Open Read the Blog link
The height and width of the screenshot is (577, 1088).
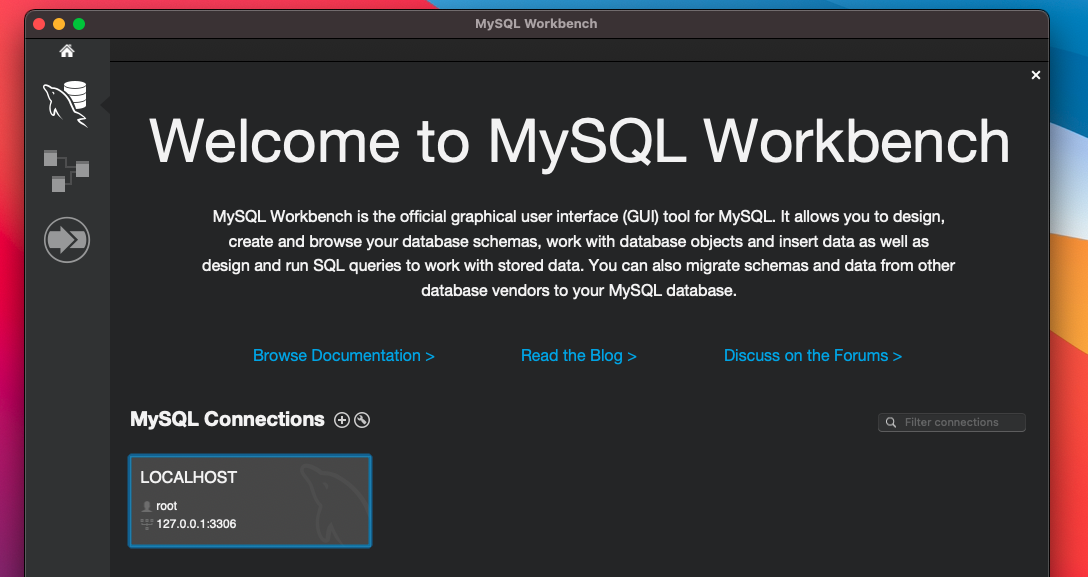(579, 356)
